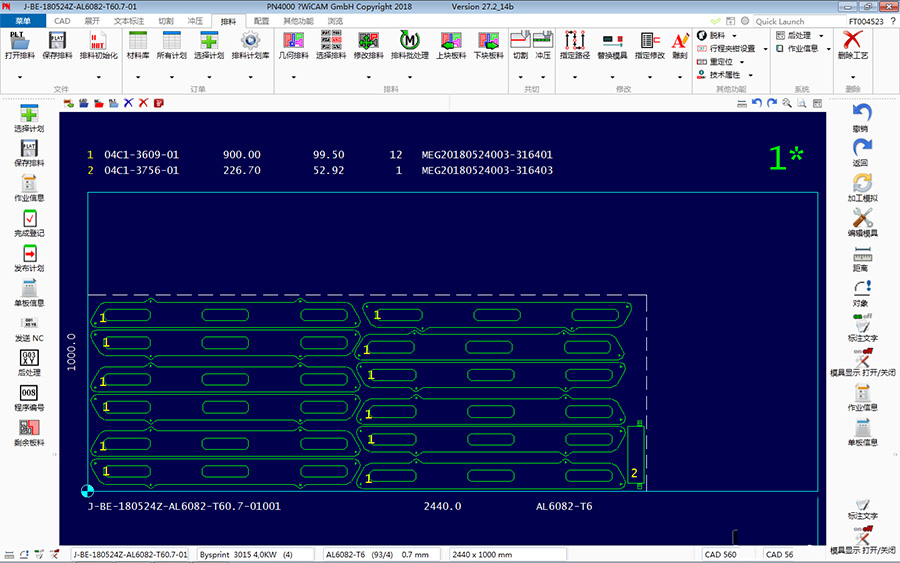Open 加工模拟 machining simulation in right panel

(x=861, y=184)
